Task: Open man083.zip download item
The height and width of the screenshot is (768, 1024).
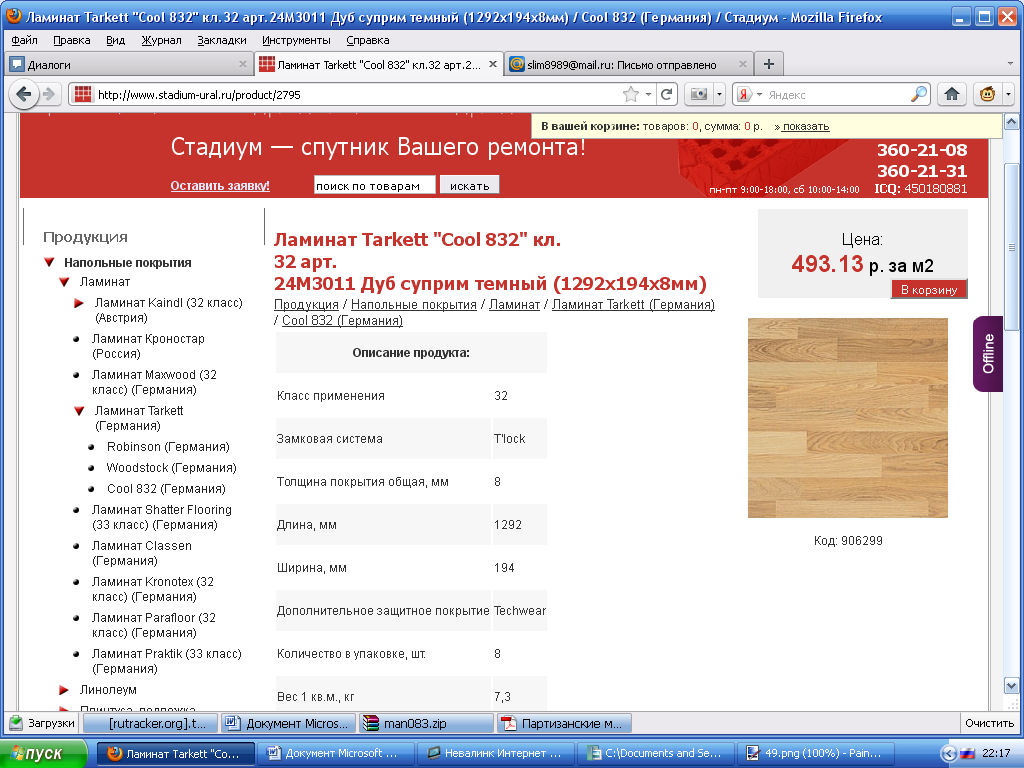Action: [x=426, y=723]
